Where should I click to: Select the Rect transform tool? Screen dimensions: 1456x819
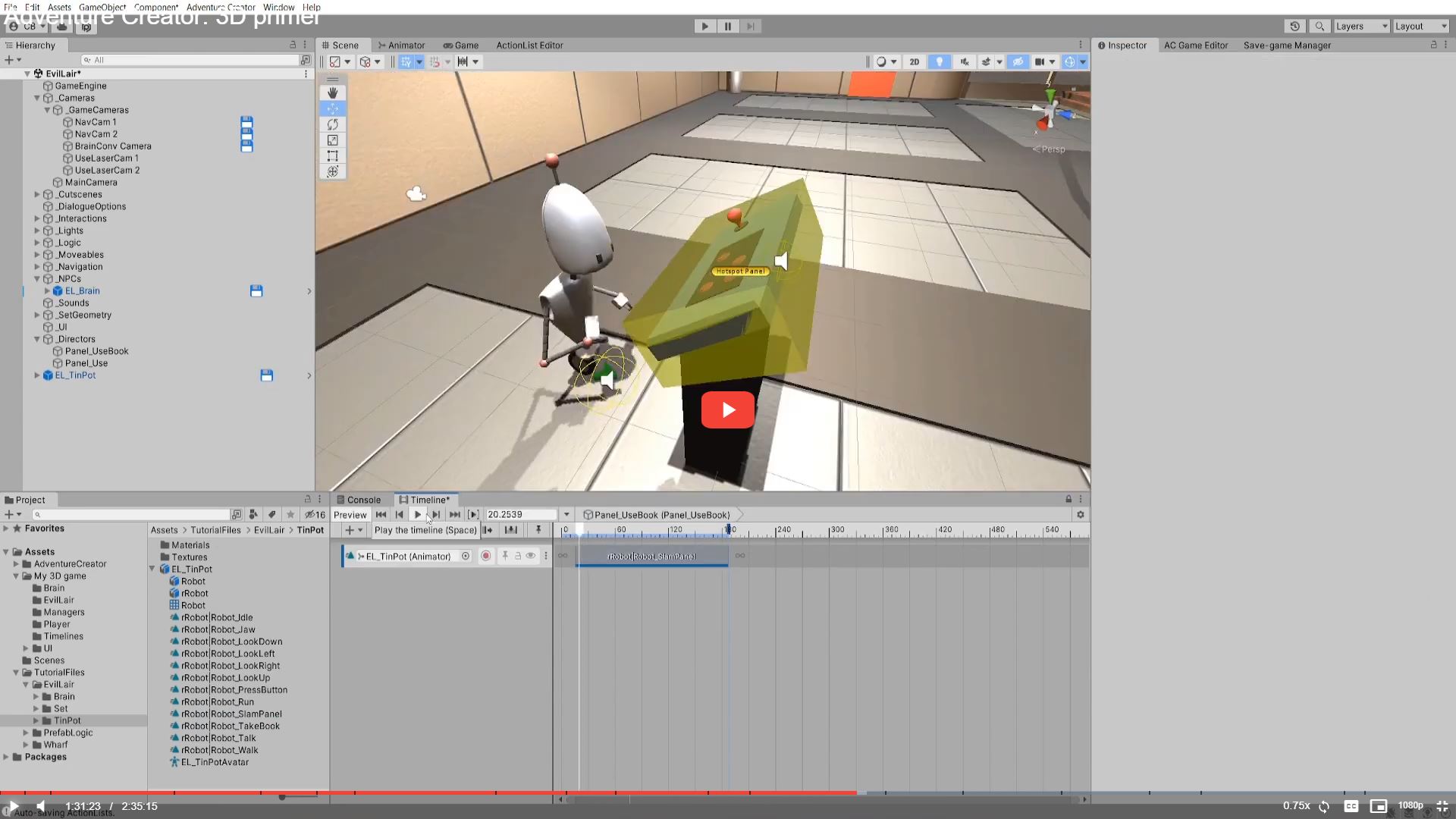point(332,156)
